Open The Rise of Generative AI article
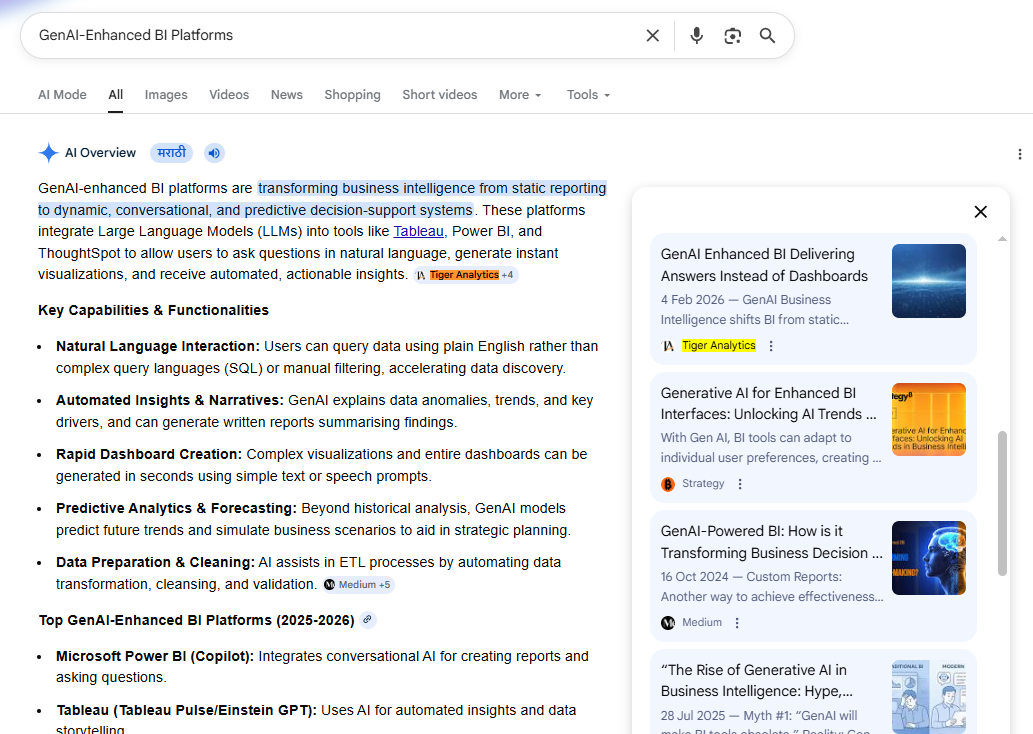The width and height of the screenshot is (1033, 734). 756,680
